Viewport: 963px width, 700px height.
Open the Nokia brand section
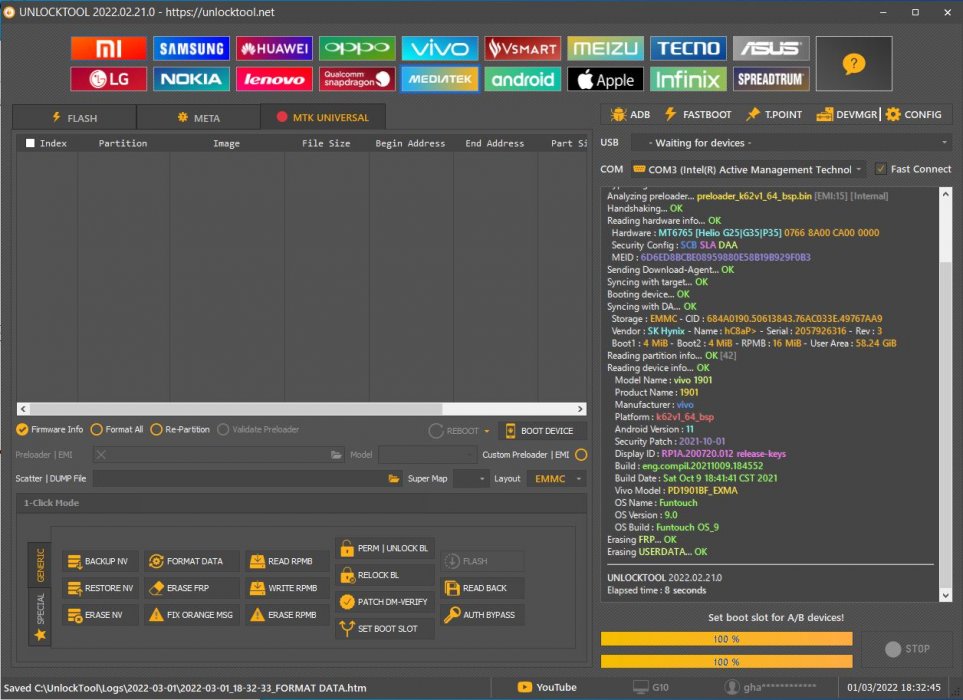click(x=191, y=79)
